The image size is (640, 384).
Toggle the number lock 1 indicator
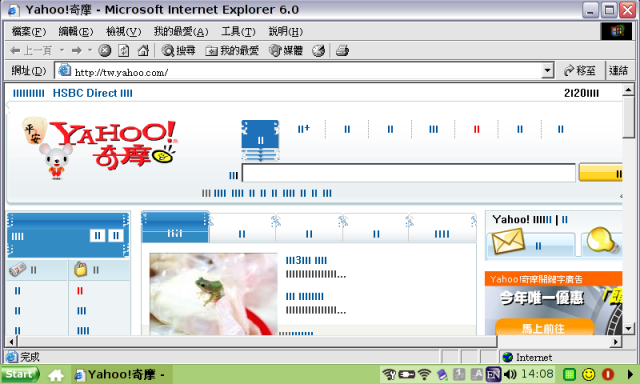click(459, 374)
